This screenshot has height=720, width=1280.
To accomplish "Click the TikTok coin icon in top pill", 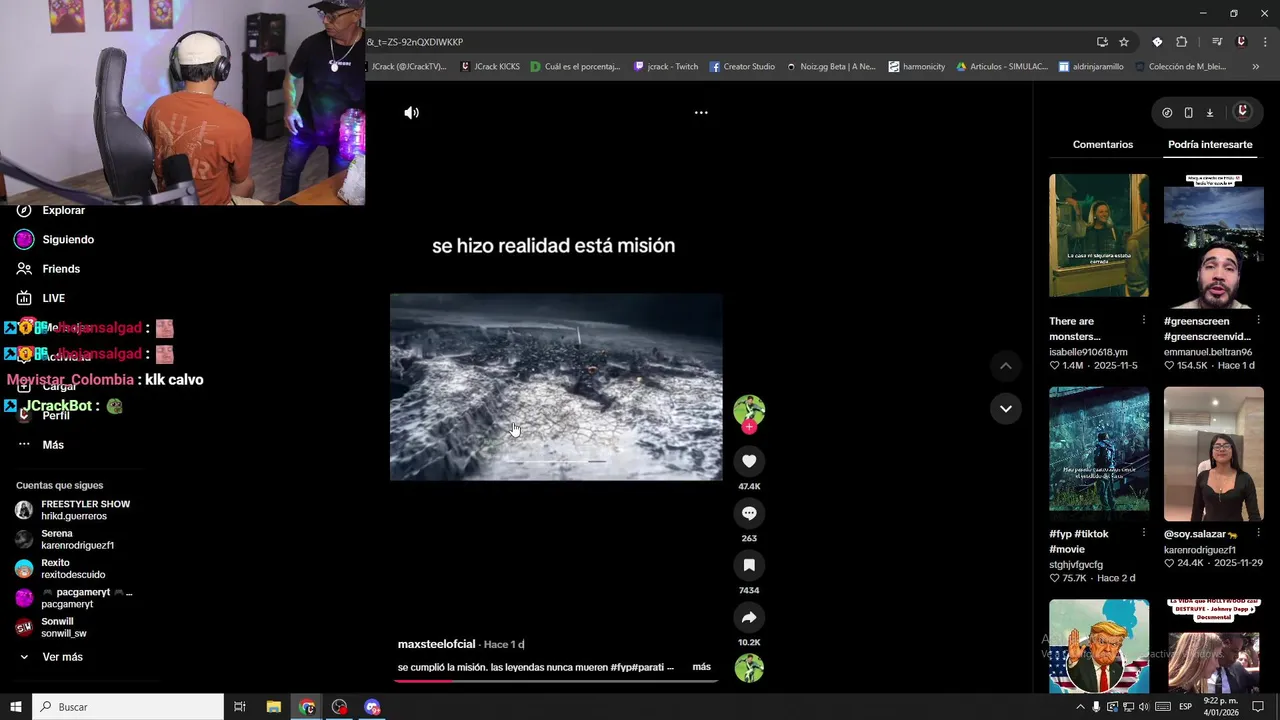I will pos(1167,113).
